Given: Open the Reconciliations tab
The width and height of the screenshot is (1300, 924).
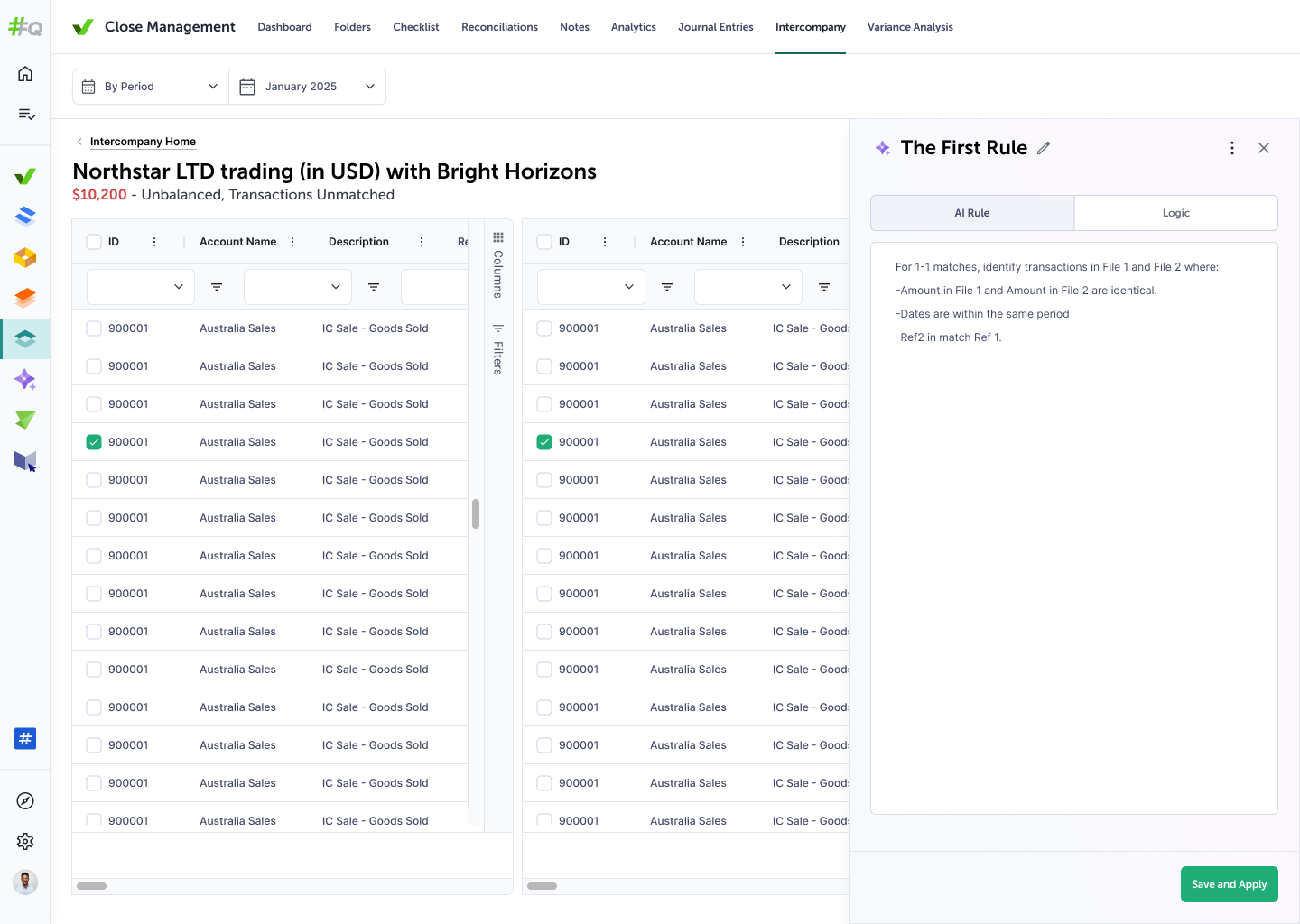Looking at the screenshot, I should click(x=499, y=27).
